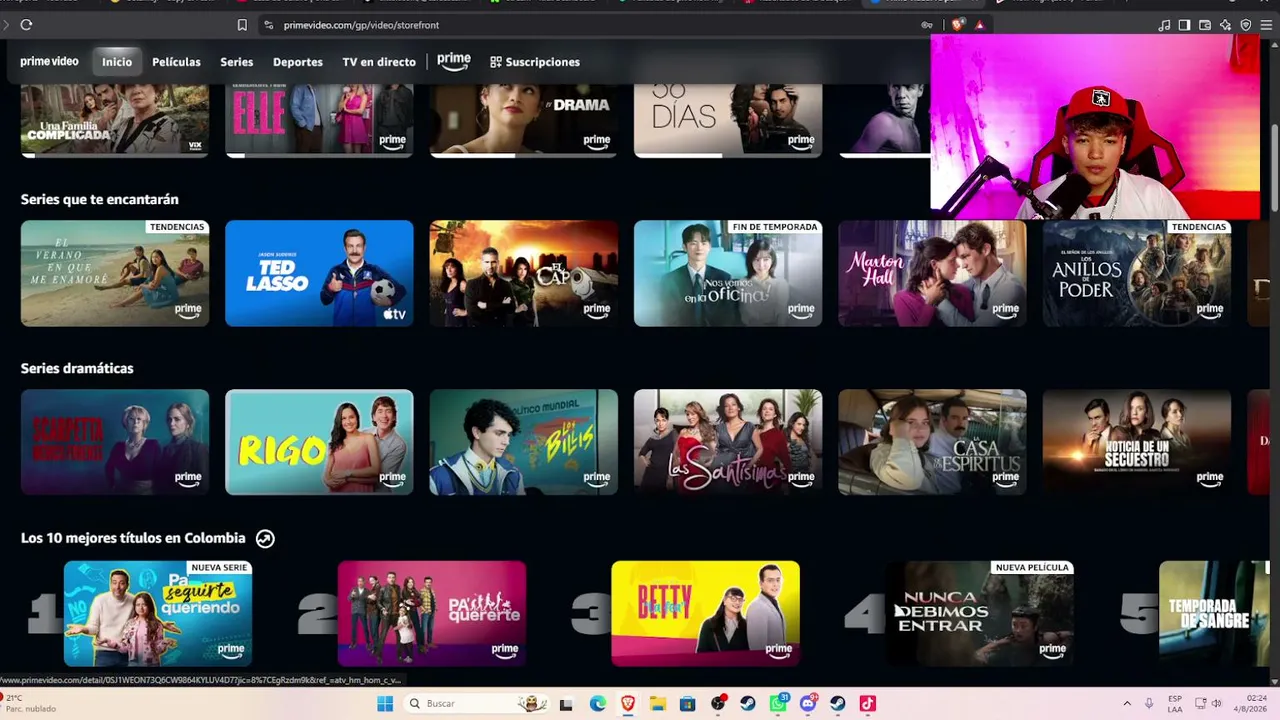
Task: Open the media control music note icon
Action: point(1164,25)
